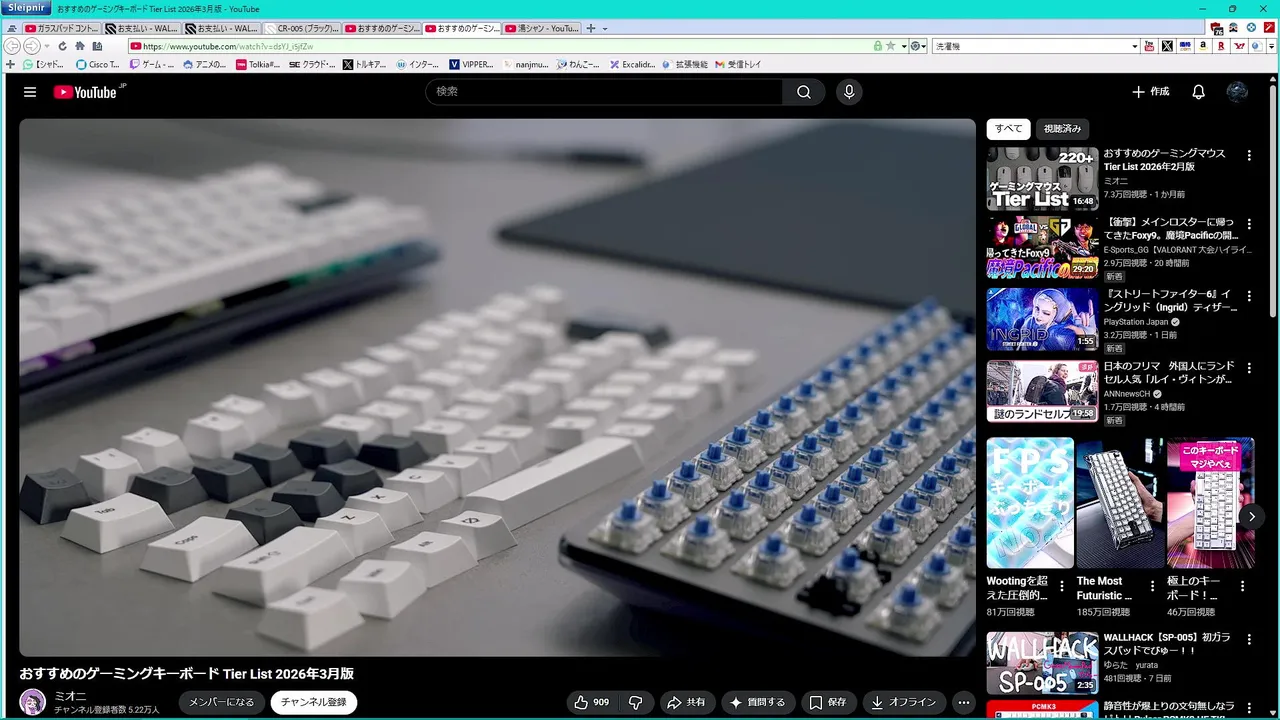
Task: Start voice search with the microphone icon
Action: coord(849,92)
